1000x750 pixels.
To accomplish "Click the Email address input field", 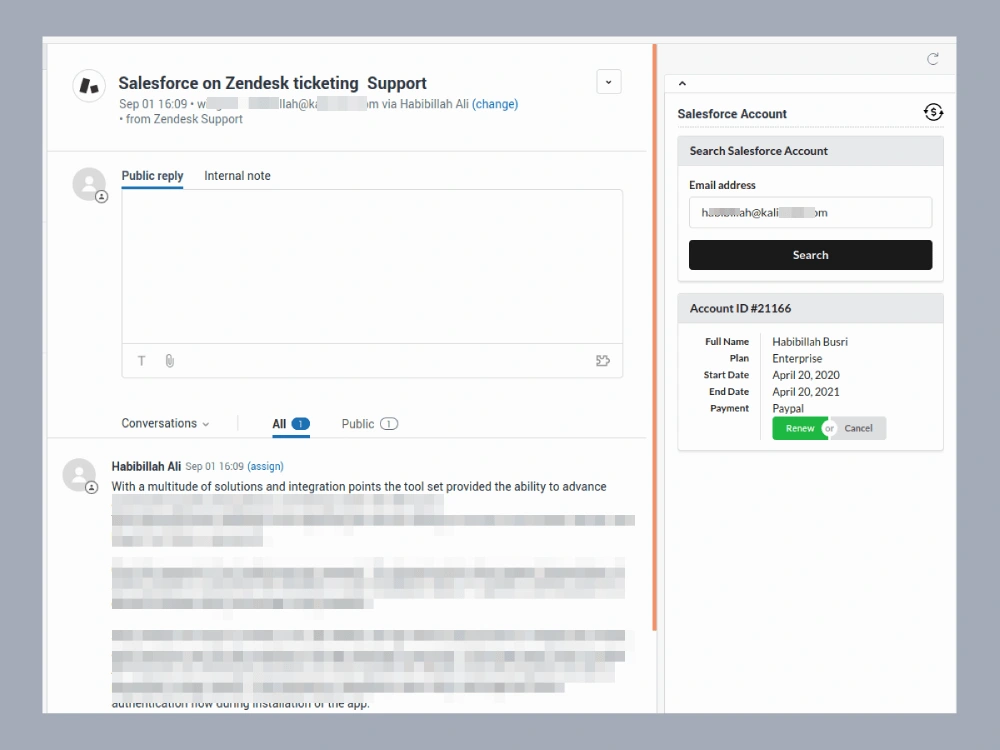I will [810, 212].
